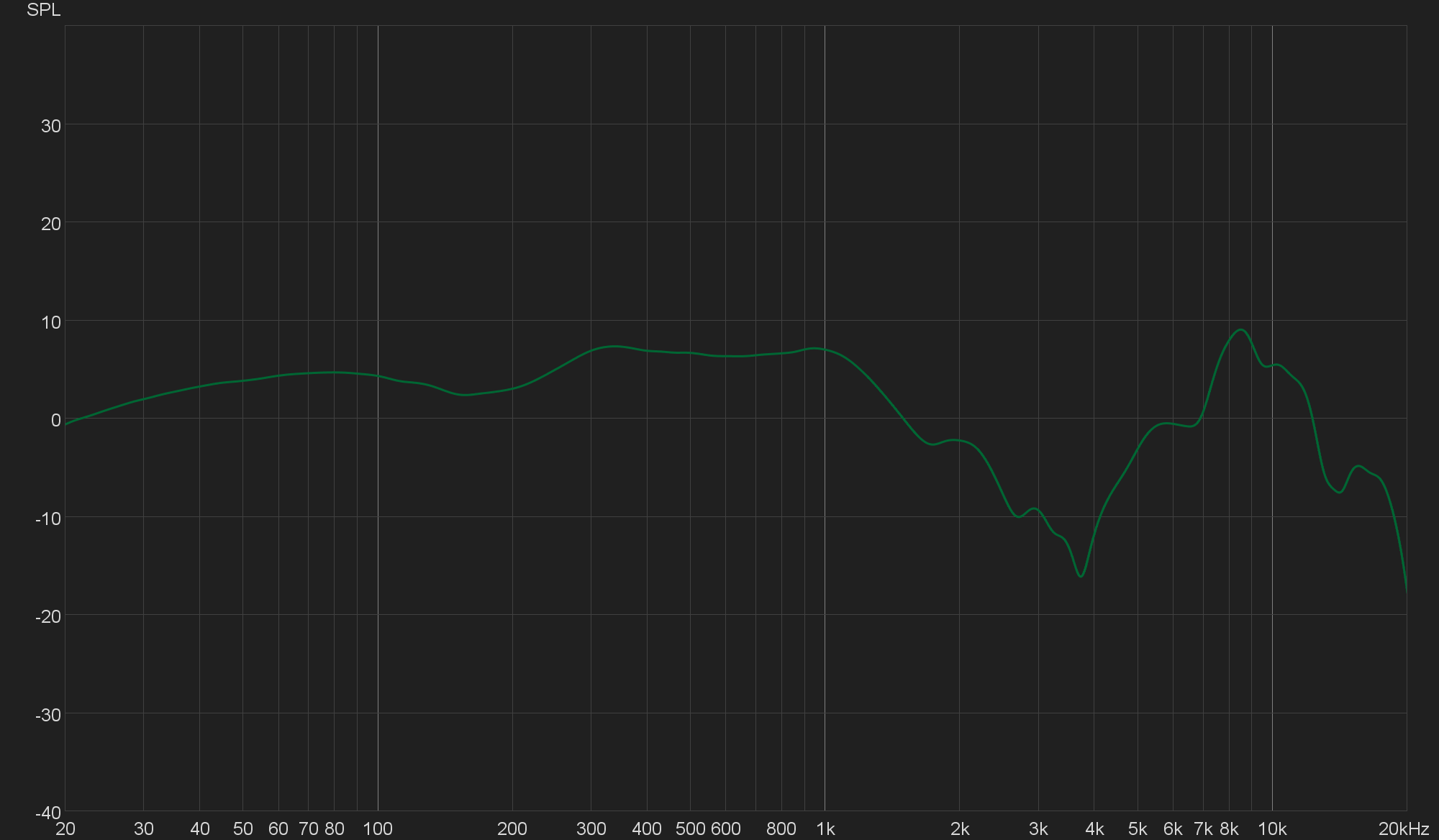
Task: Click the -20 dB level axis label
Action: click(x=48, y=616)
